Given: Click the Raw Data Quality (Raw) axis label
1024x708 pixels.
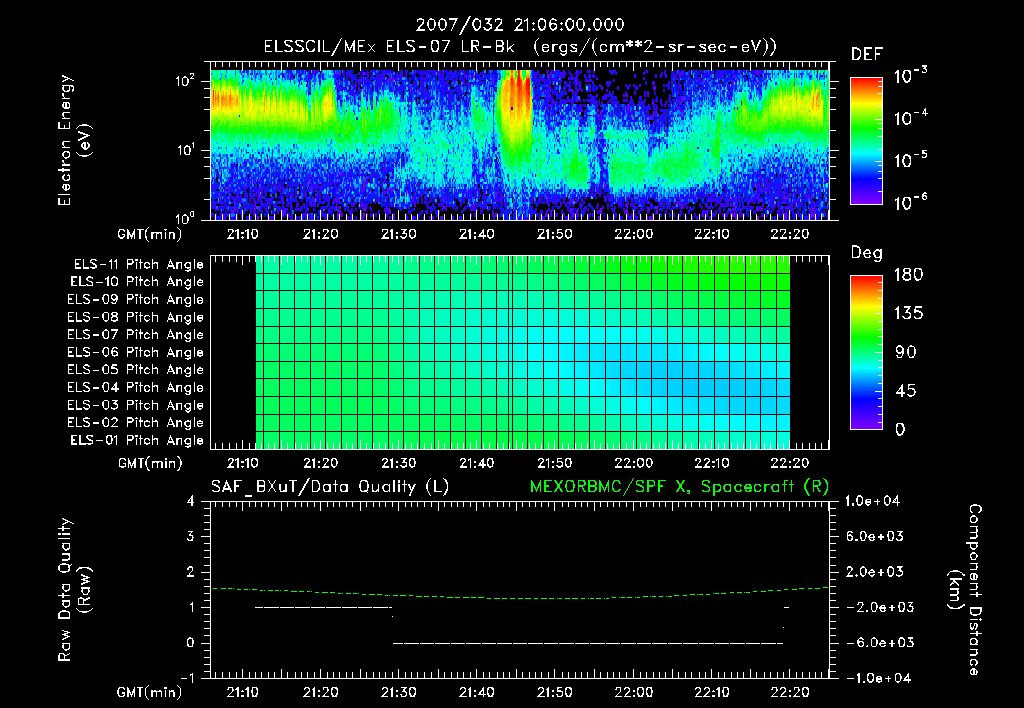Looking at the screenshot, I should click(74, 590).
